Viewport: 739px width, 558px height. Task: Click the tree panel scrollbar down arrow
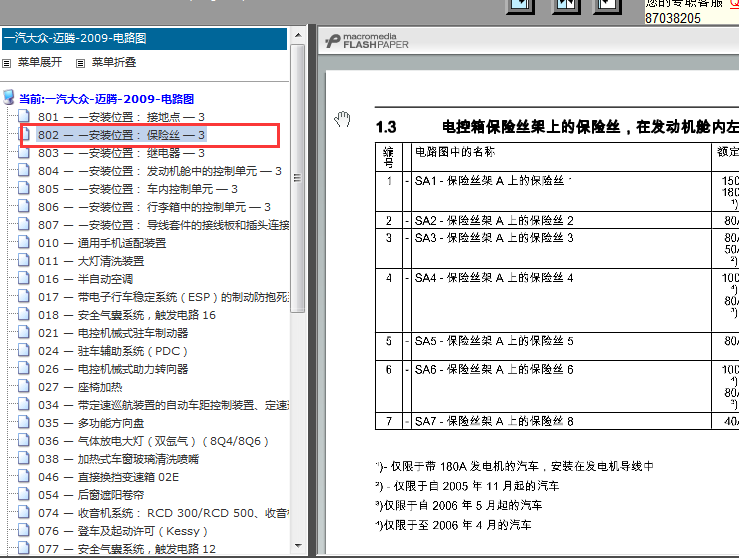pyautogui.click(x=298, y=546)
